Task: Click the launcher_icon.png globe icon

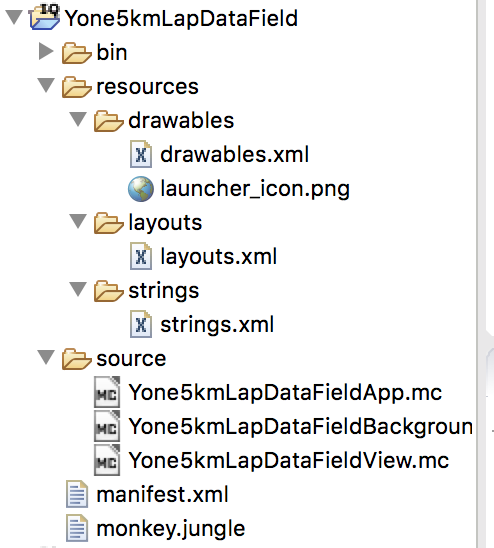Action: pyautogui.click(x=141, y=189)
